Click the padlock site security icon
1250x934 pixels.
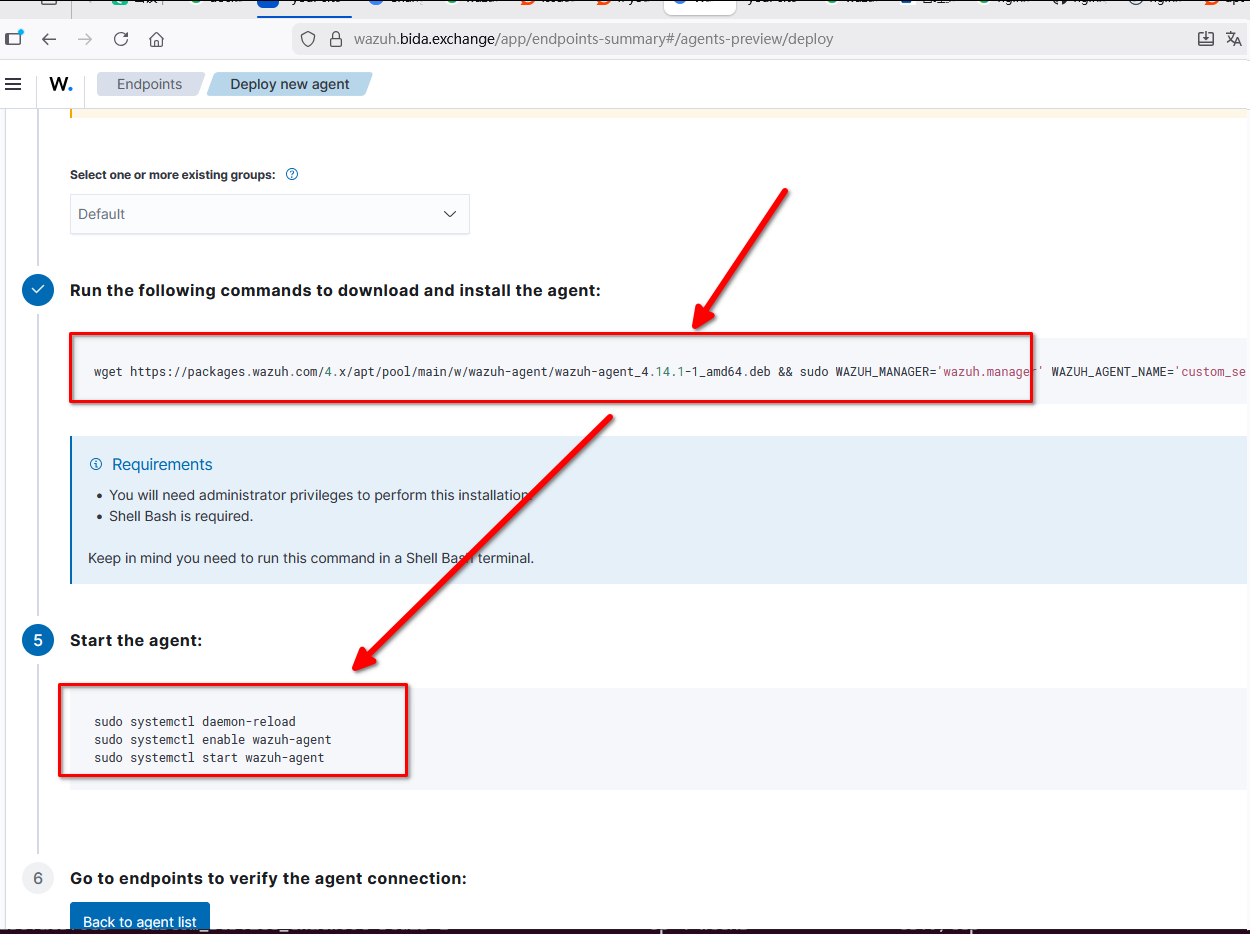[x=334, y=39]
